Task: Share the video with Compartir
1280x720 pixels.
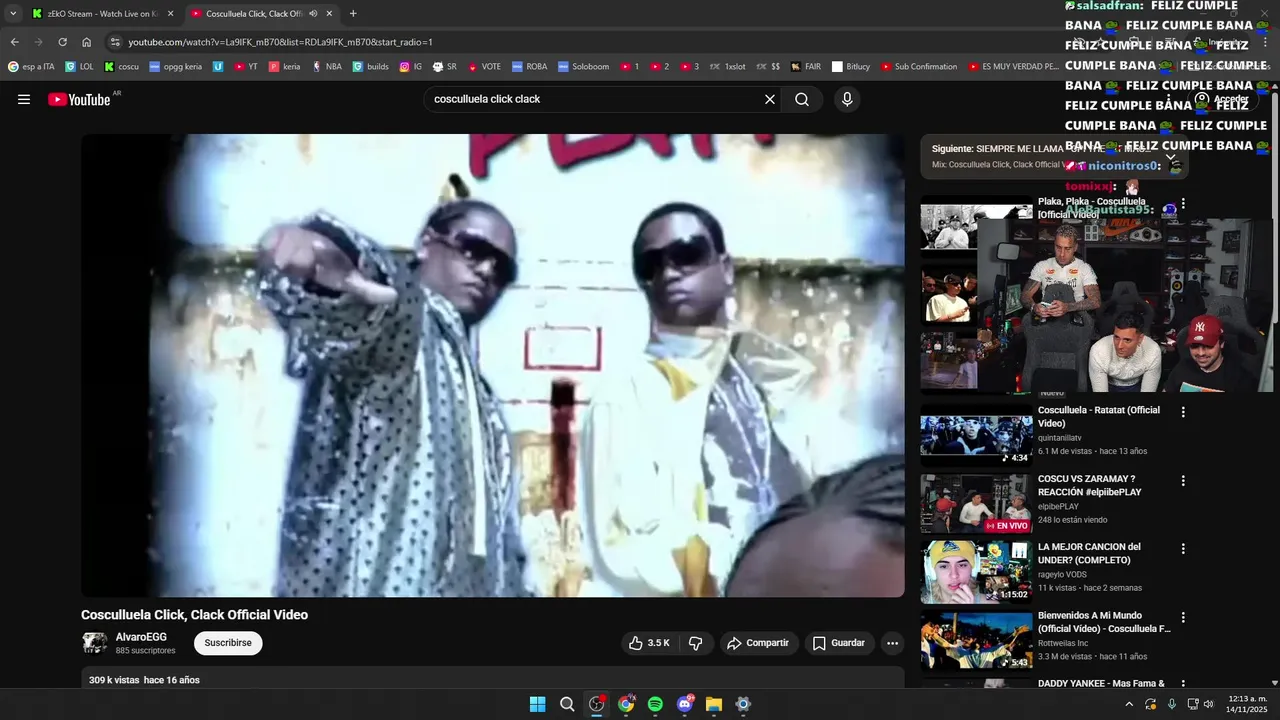Action: tap(758, 643)
